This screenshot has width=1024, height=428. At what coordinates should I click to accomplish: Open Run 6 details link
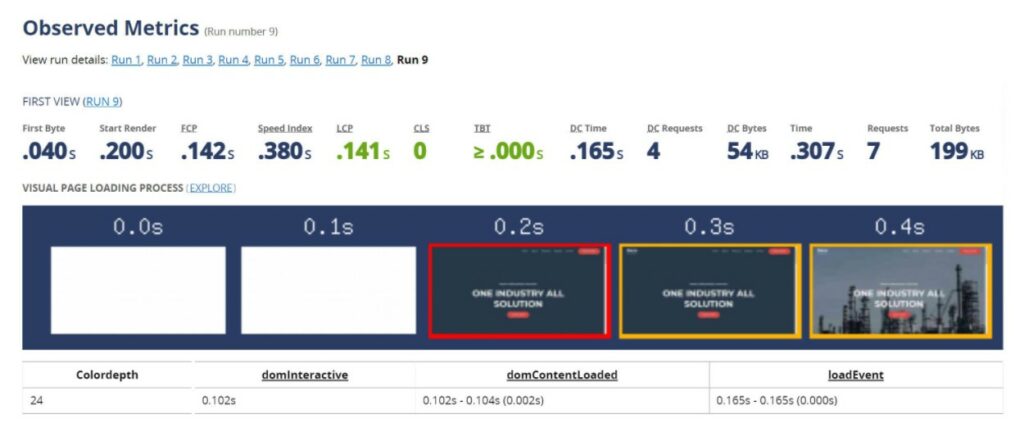click(x=304, y=60)
